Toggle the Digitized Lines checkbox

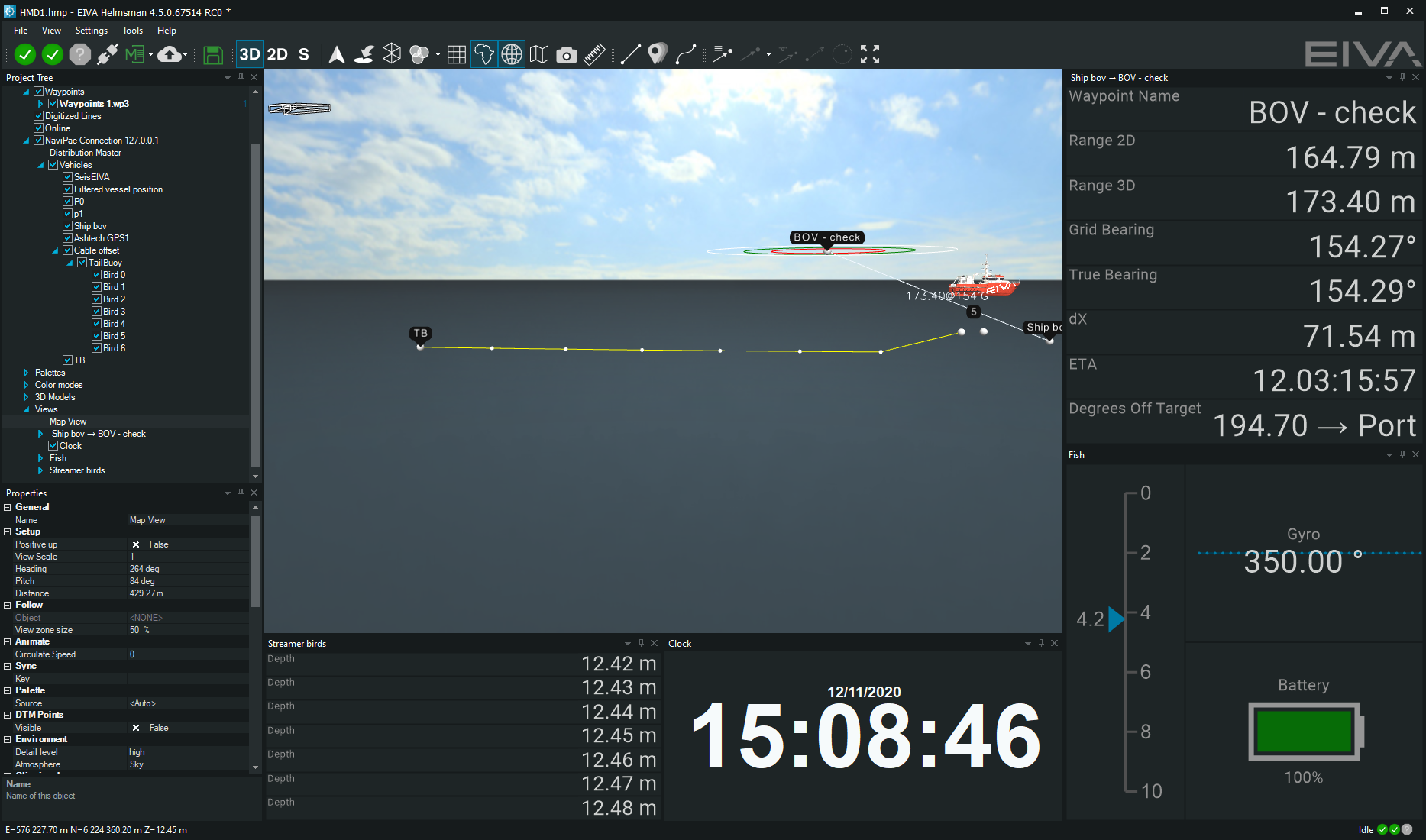point(39,115)
